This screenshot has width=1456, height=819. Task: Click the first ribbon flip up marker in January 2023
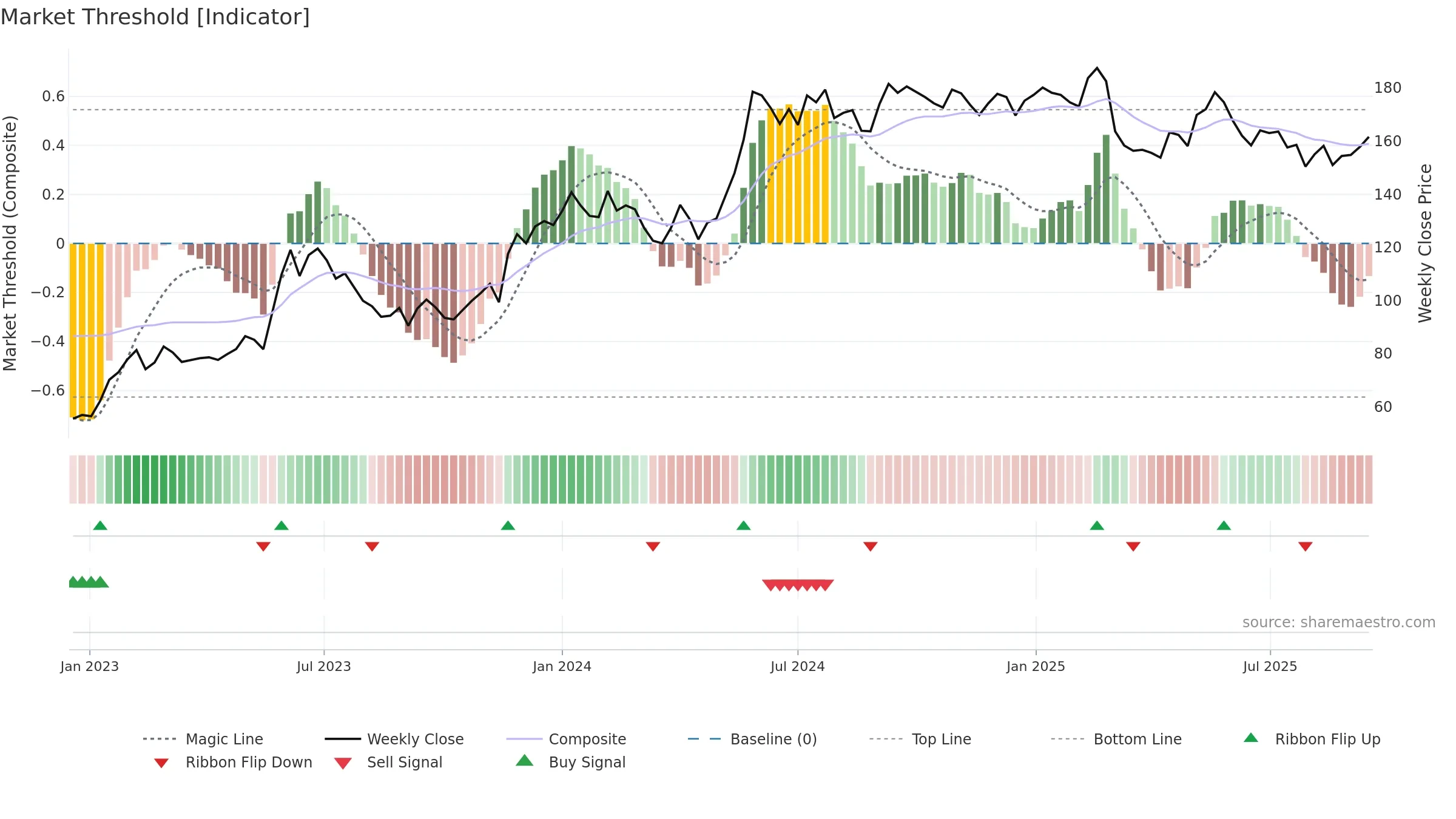(x=100, y=525)
